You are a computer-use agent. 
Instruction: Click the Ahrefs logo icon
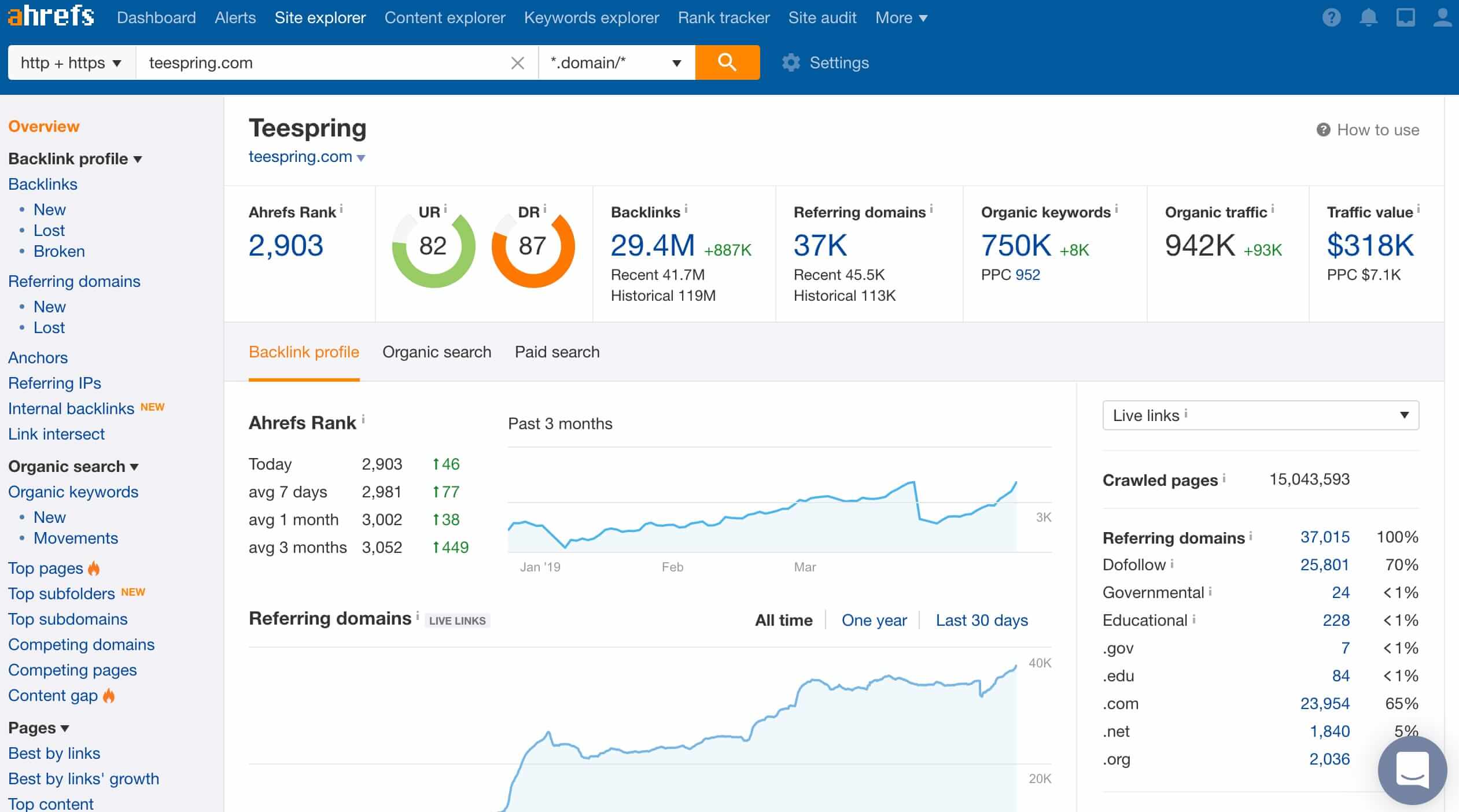tap(50, 17)
